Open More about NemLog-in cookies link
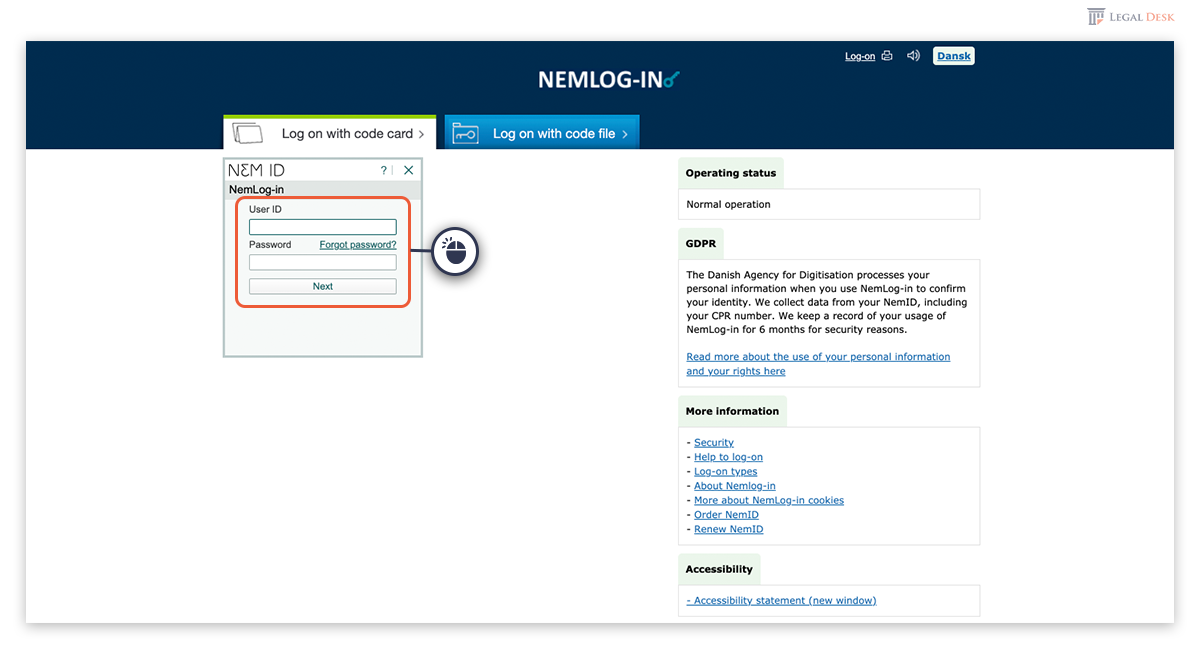The height and width of the screenshot is (660, 1201). tap(769, 500)
